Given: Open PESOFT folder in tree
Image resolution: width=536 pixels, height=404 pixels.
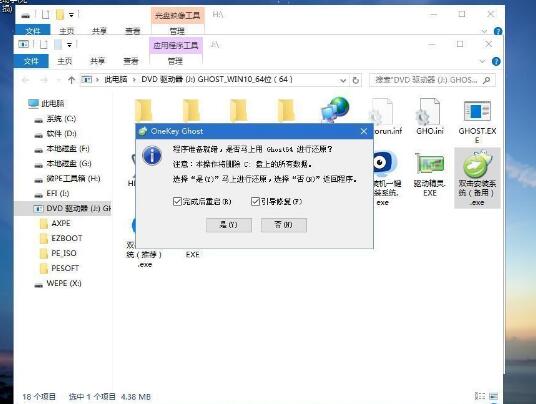Looking at the screenshot, I should (59, 268).
